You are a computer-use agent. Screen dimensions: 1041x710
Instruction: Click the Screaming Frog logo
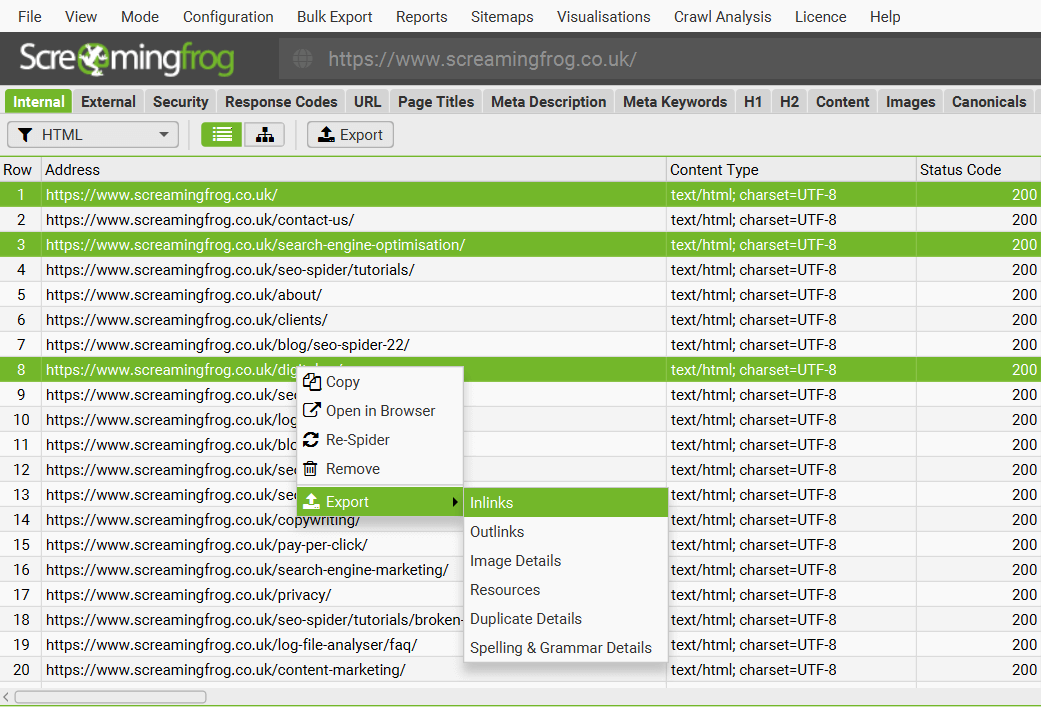pyautogui.click(x=130, y=58)
